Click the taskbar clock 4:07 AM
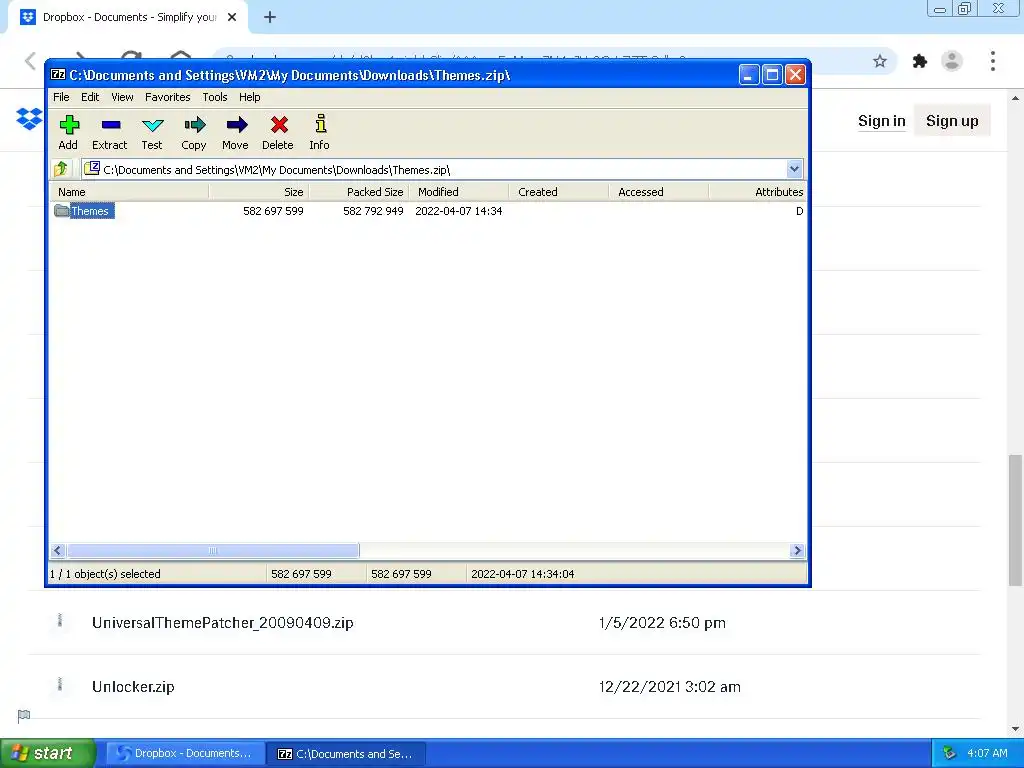The height and width of the screenshot is (768, 1024). (x=987, y=753)
